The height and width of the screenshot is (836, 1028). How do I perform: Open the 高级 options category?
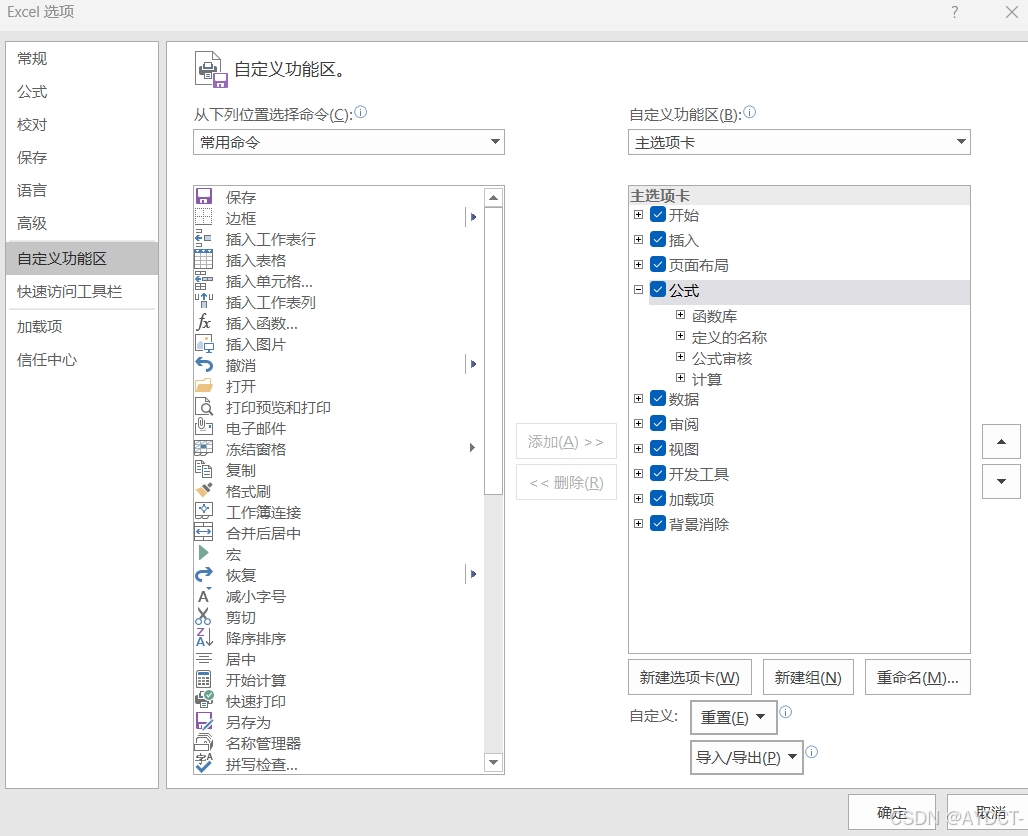[82, 223]
